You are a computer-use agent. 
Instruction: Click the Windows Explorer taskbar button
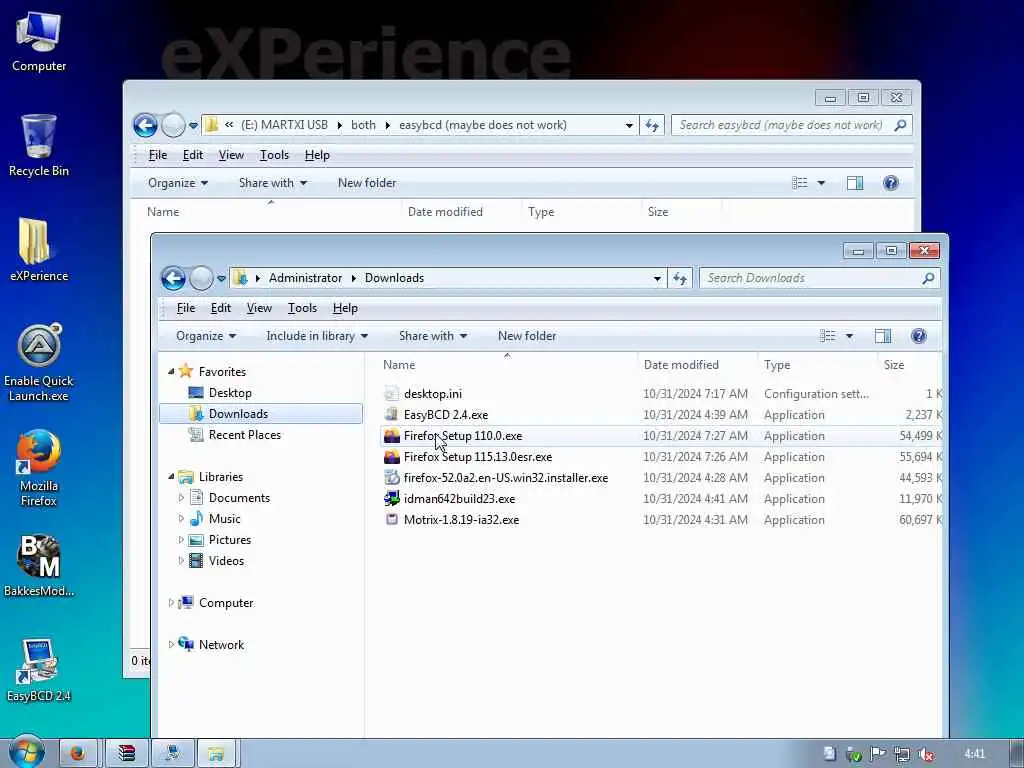click(x=216, y=754)
